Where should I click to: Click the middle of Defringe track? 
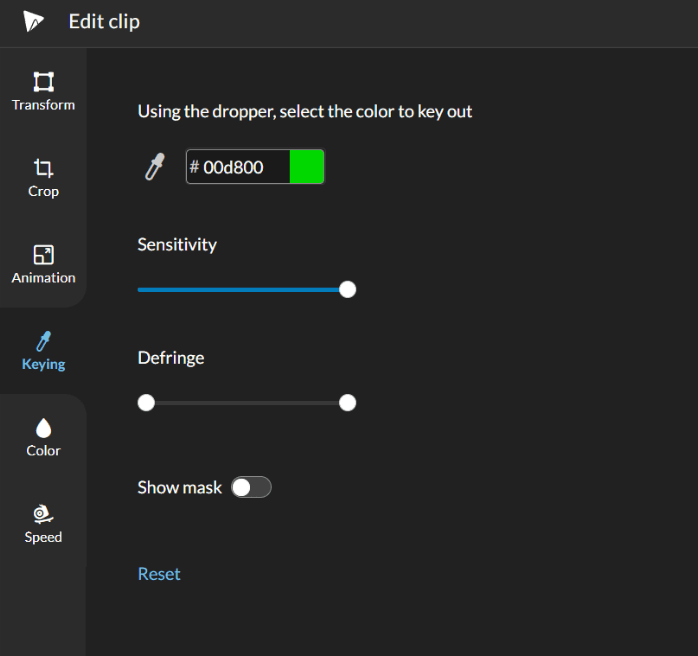coord(246,403)
